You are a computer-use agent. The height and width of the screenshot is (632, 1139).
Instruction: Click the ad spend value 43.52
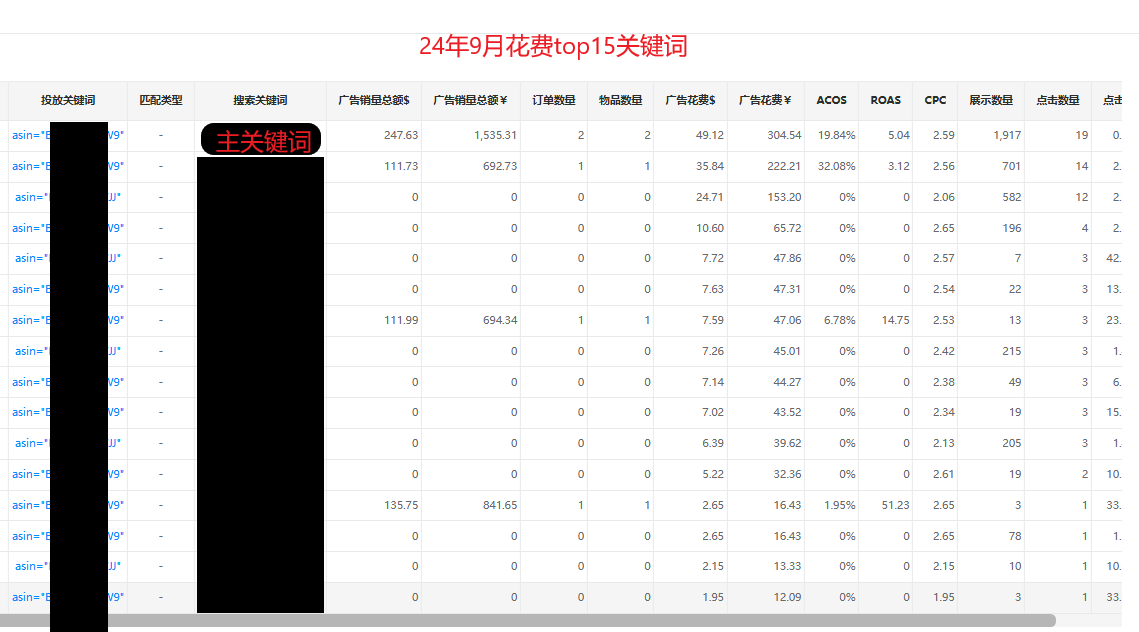(x=787, y=412)
